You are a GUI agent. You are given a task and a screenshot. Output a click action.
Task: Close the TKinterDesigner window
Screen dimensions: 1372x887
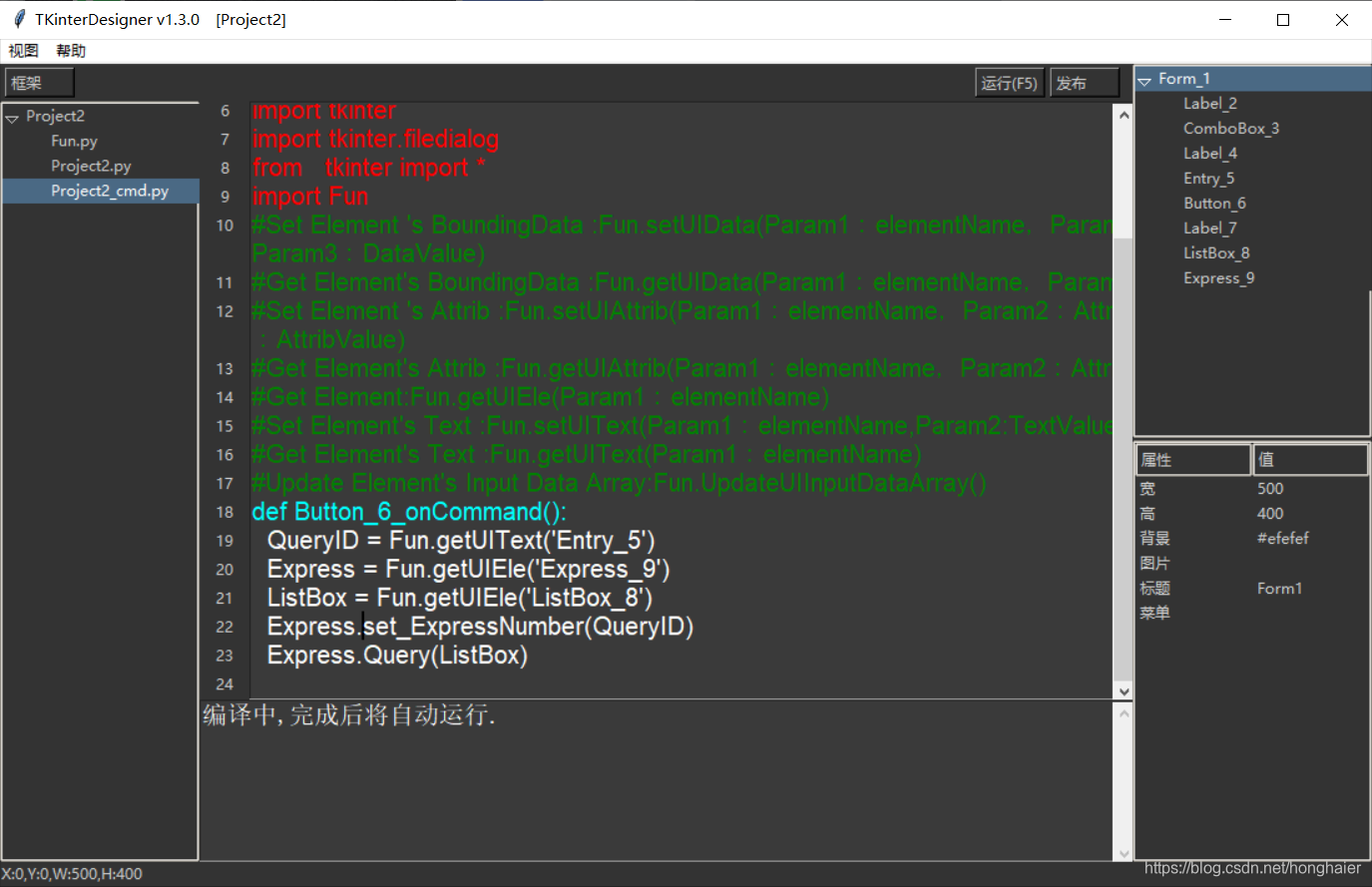tap(1342, 20)
